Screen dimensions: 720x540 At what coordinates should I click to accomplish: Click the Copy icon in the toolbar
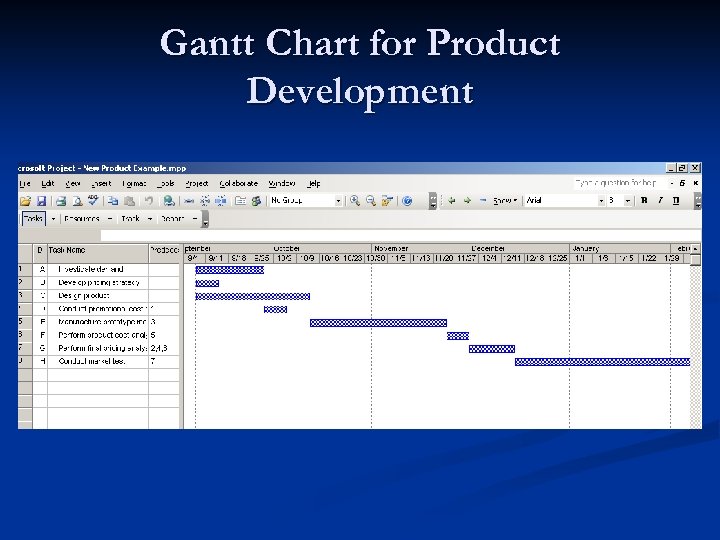click(113, 201)
